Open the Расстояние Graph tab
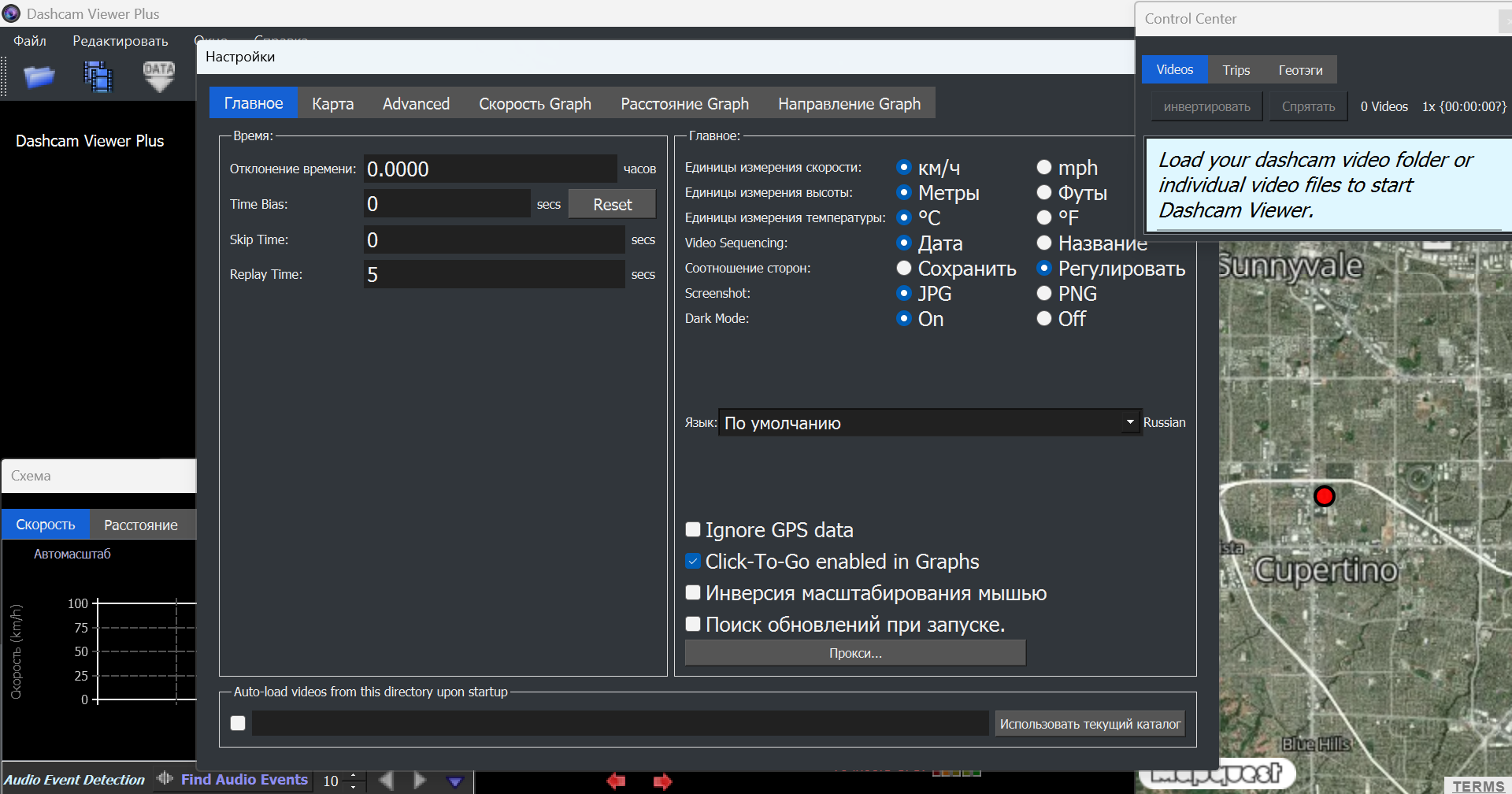1512x794 pixels. (x=684, y=103)
